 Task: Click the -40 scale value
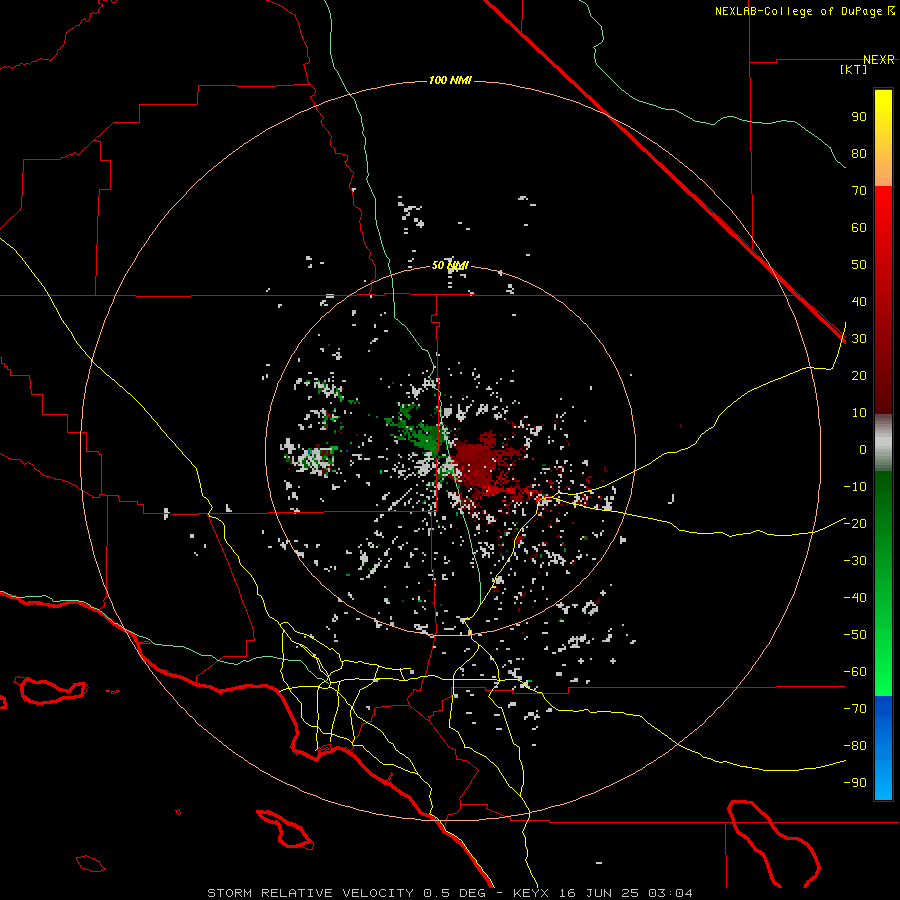click(x=855, y=598)
